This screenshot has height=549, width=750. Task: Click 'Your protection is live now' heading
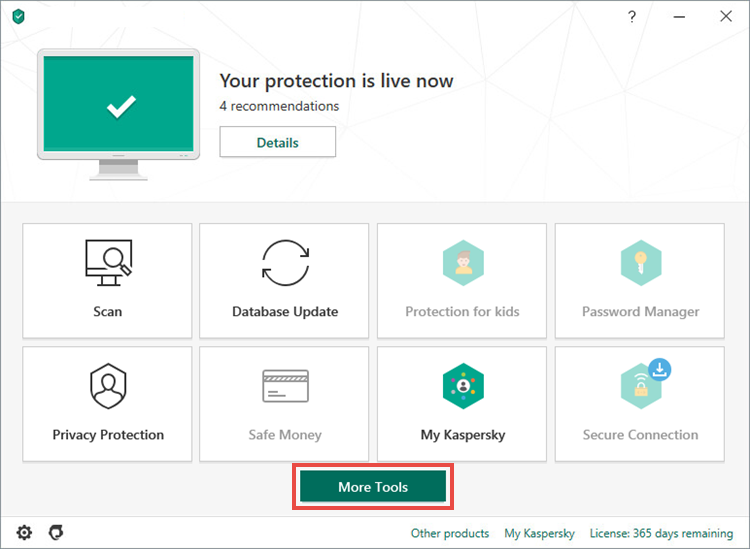point(336,81)
